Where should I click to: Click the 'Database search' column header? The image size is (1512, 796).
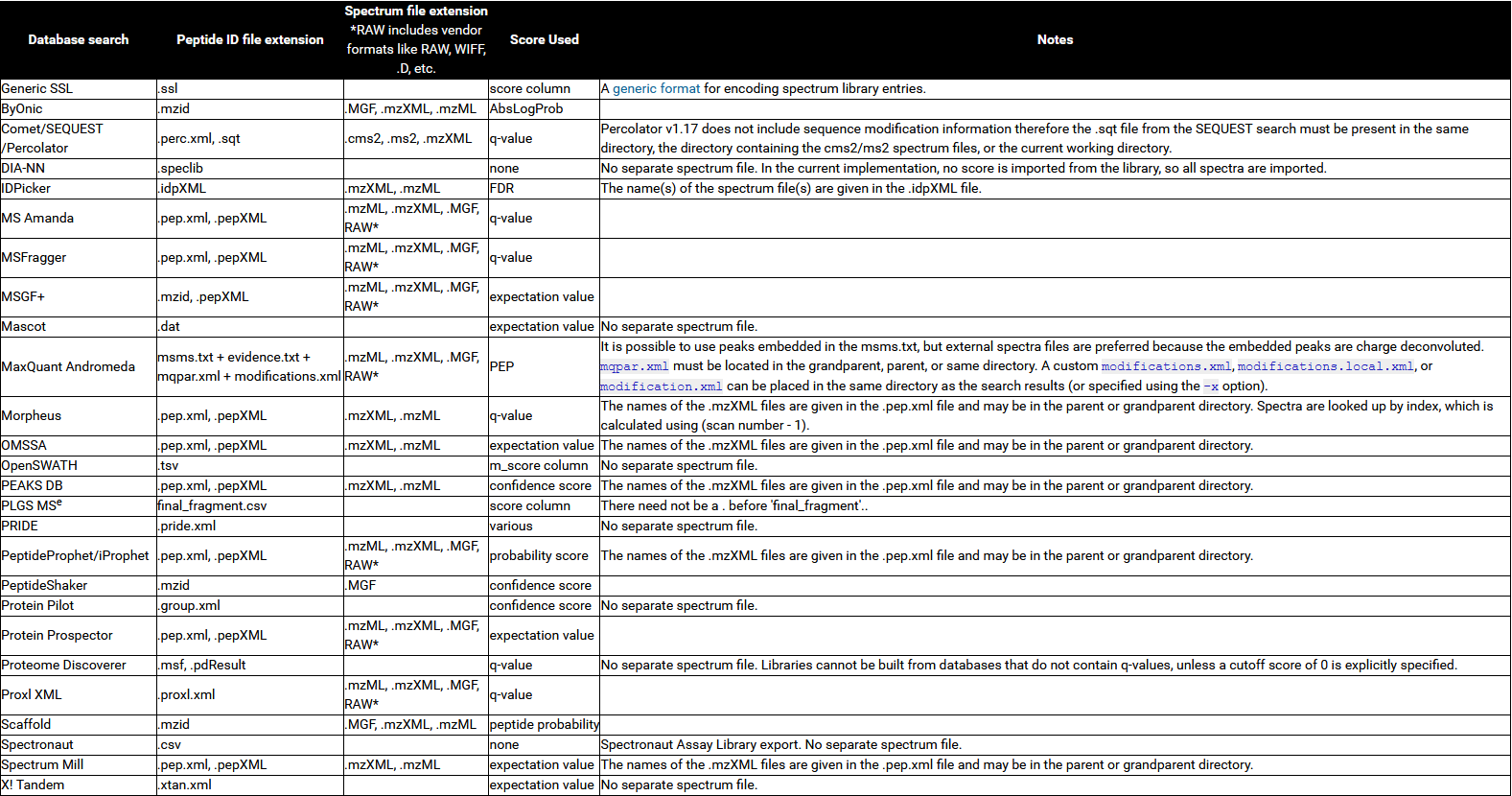pos(79,39)
